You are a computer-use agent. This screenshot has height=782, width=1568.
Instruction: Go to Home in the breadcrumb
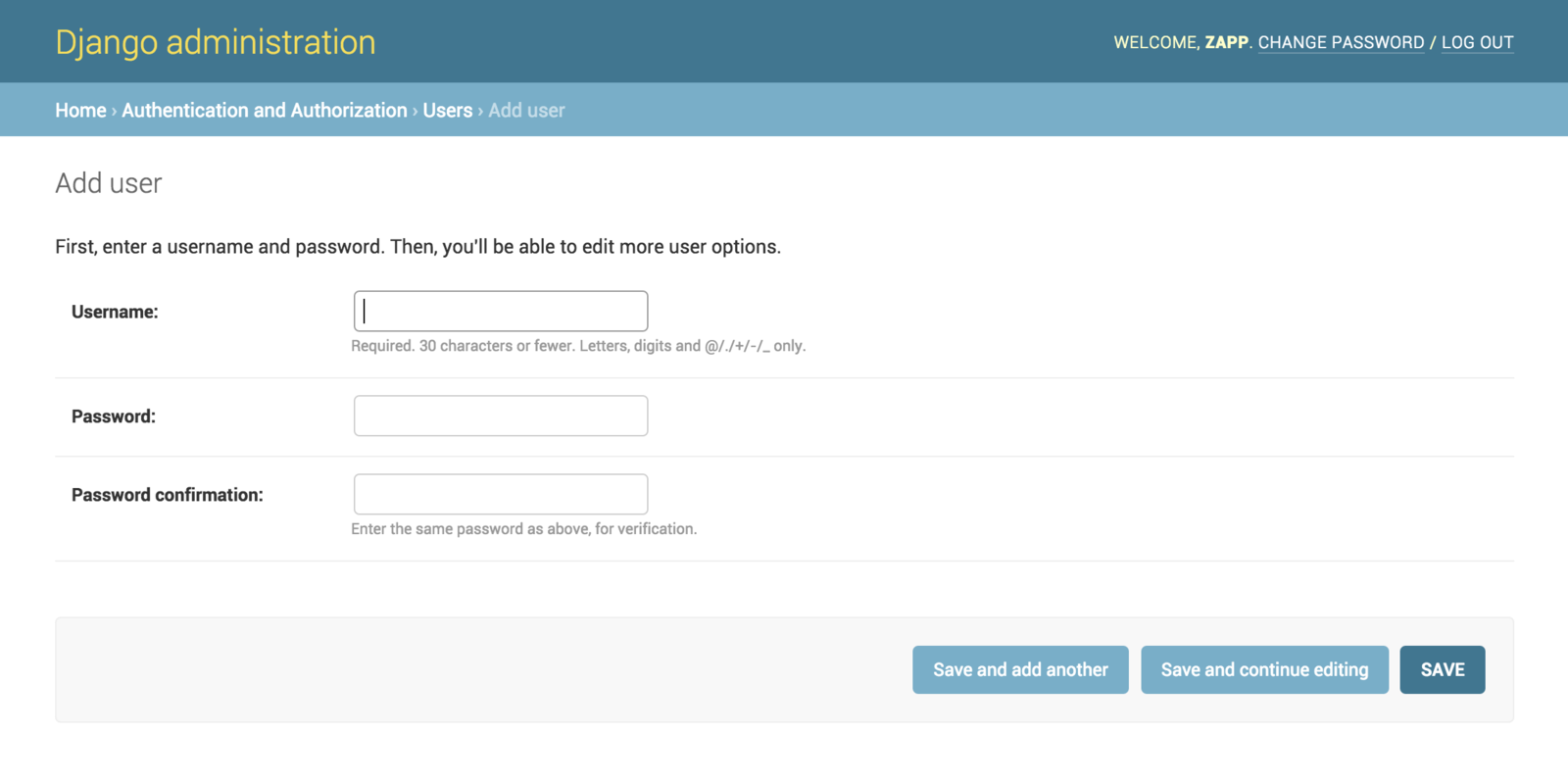point(80,110)
